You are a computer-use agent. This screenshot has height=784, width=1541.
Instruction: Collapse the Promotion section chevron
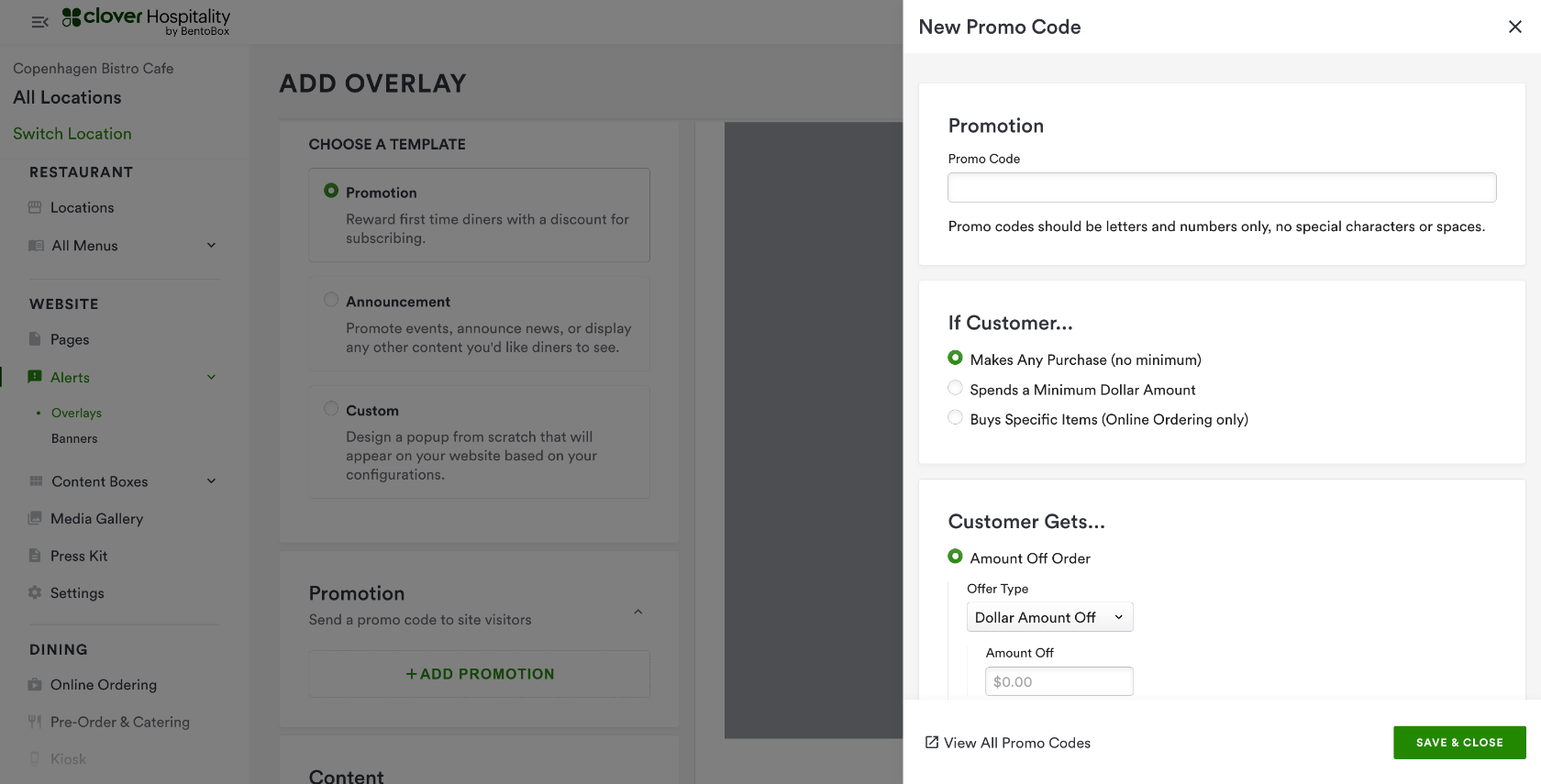tap(638, 612)
